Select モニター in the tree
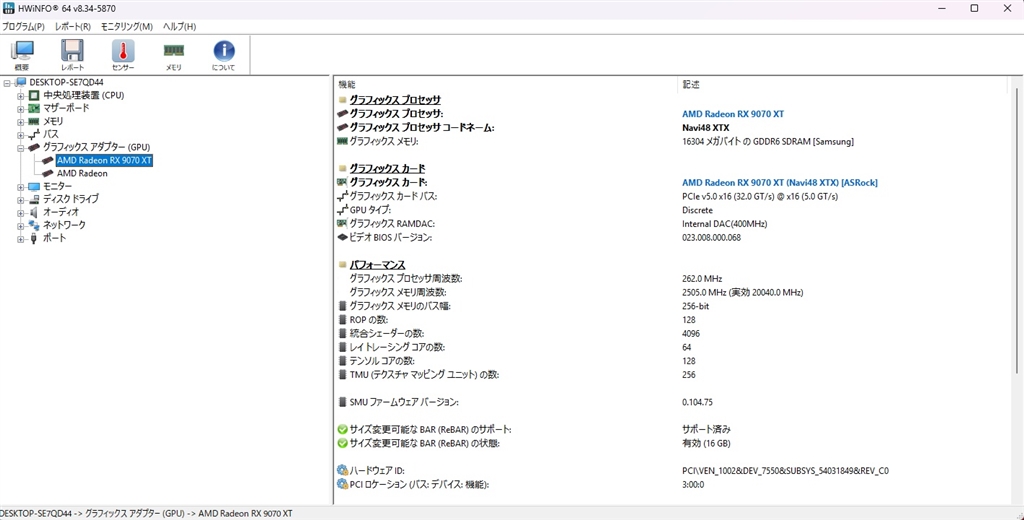 (x=58, y=187)
